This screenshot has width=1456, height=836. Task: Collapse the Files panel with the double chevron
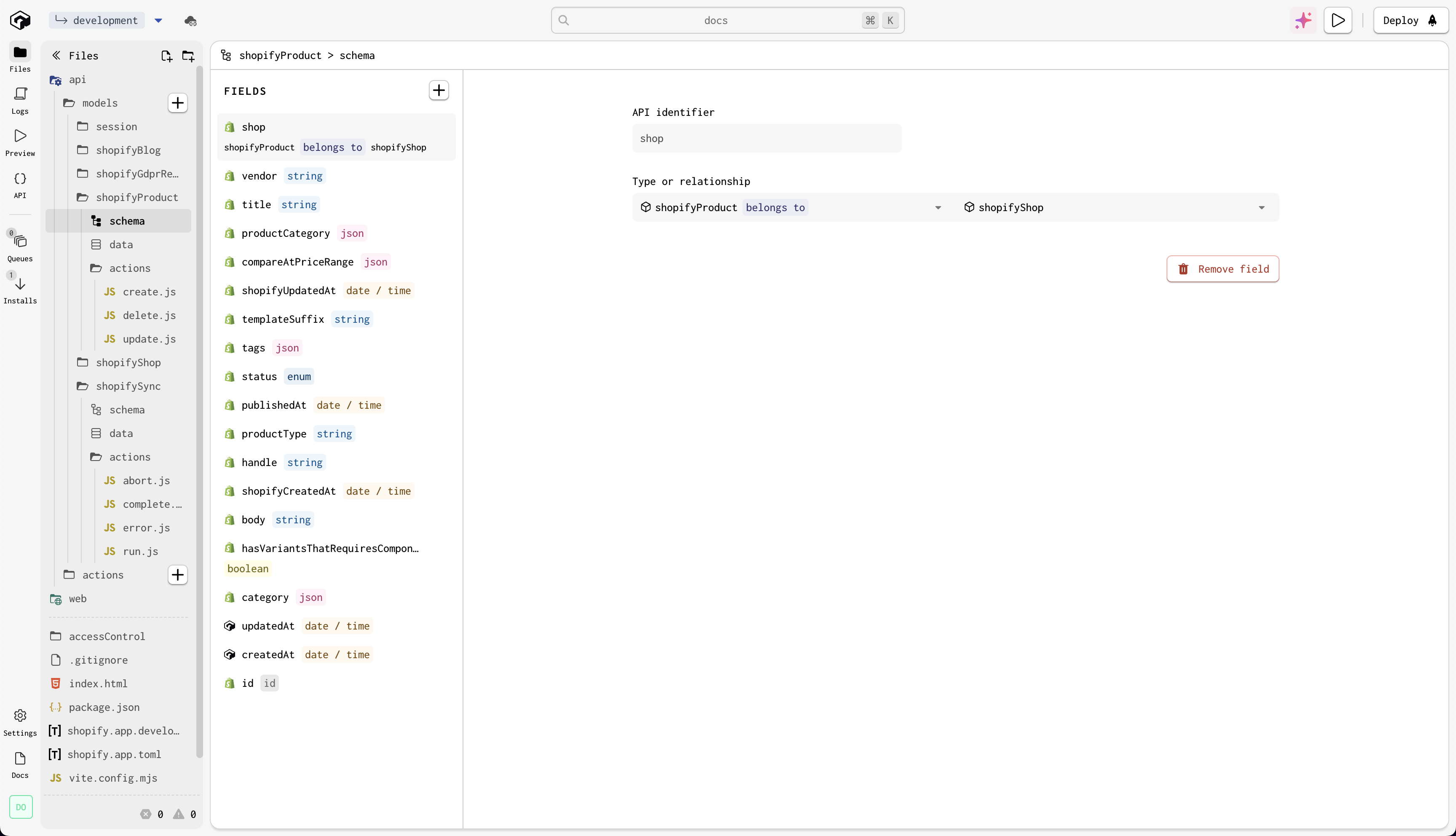tap(56, 56)
